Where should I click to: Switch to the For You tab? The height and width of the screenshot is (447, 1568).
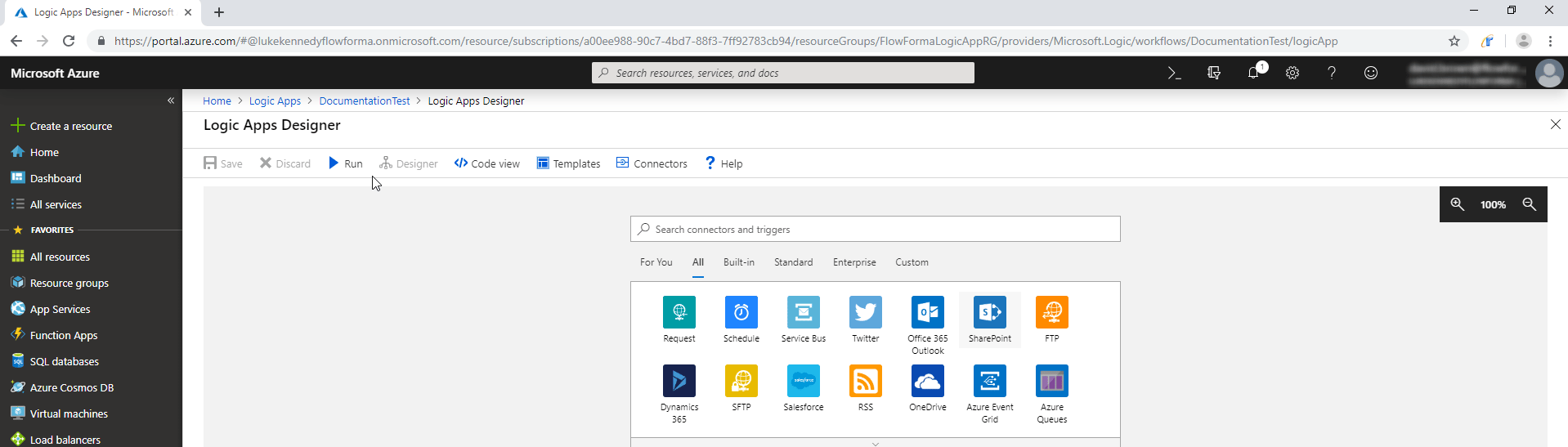[x=656, y=262]
